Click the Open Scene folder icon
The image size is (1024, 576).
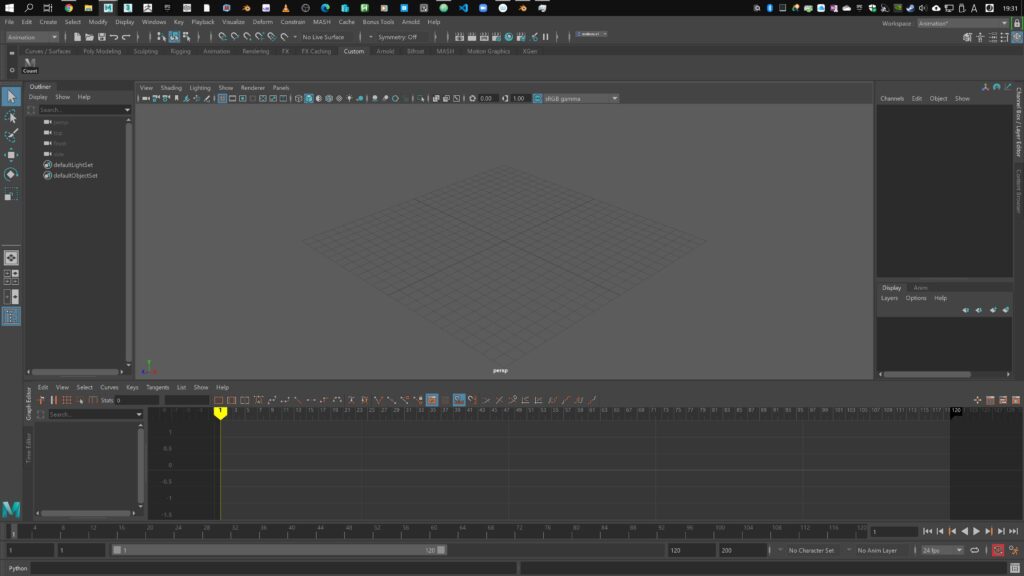point(89,37)
